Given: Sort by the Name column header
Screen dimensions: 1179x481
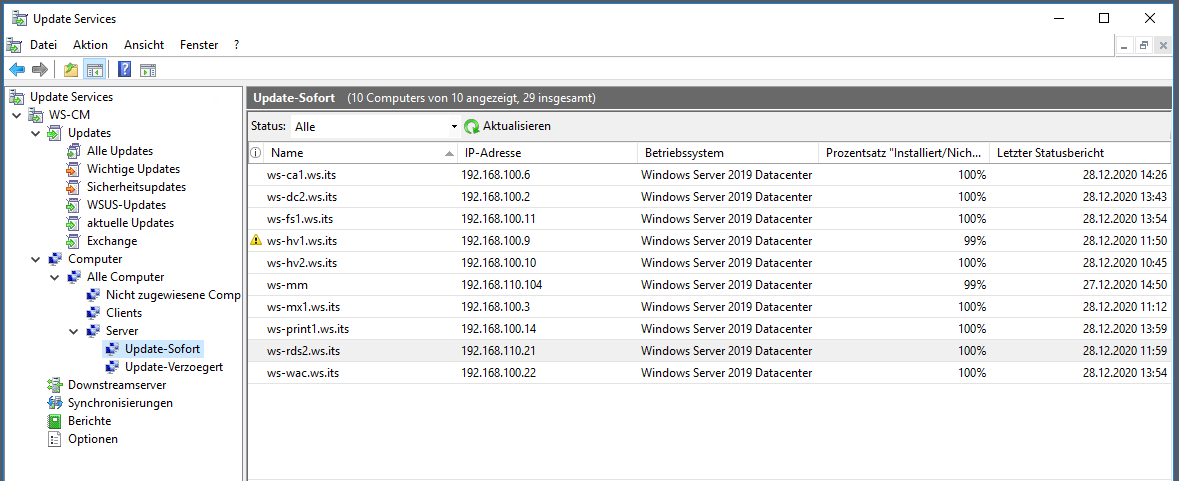Looking at the screenshot, I should [361, 153].
